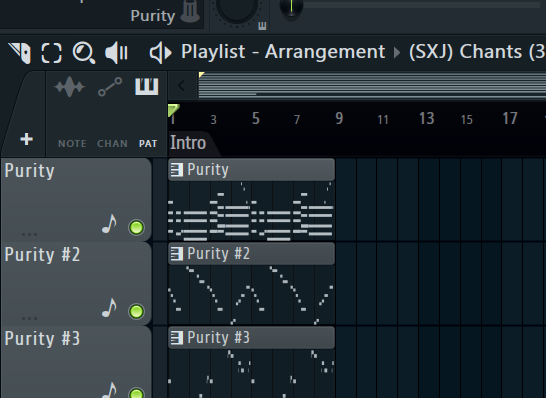Click the playlist horizontal overview scrollbar

point(372,86)
